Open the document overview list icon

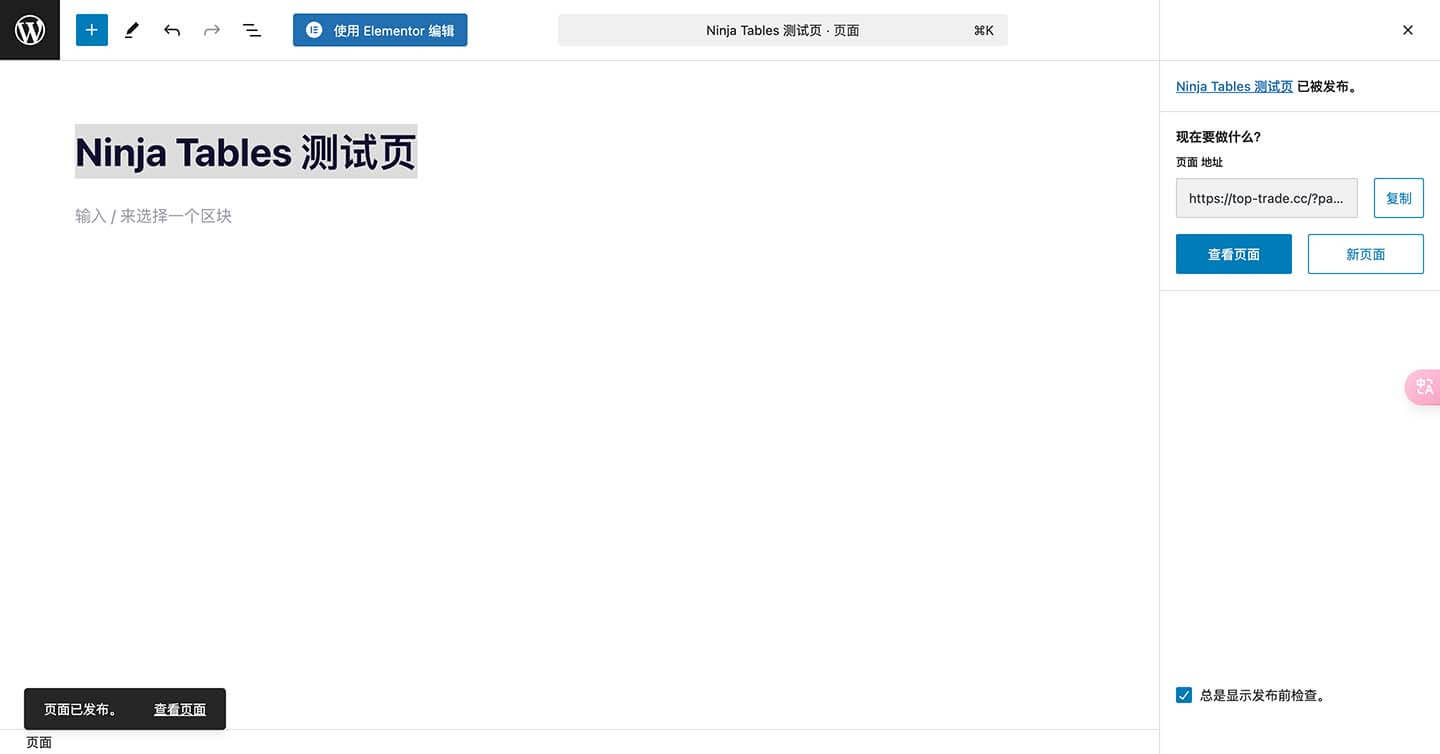pos(252,30)
